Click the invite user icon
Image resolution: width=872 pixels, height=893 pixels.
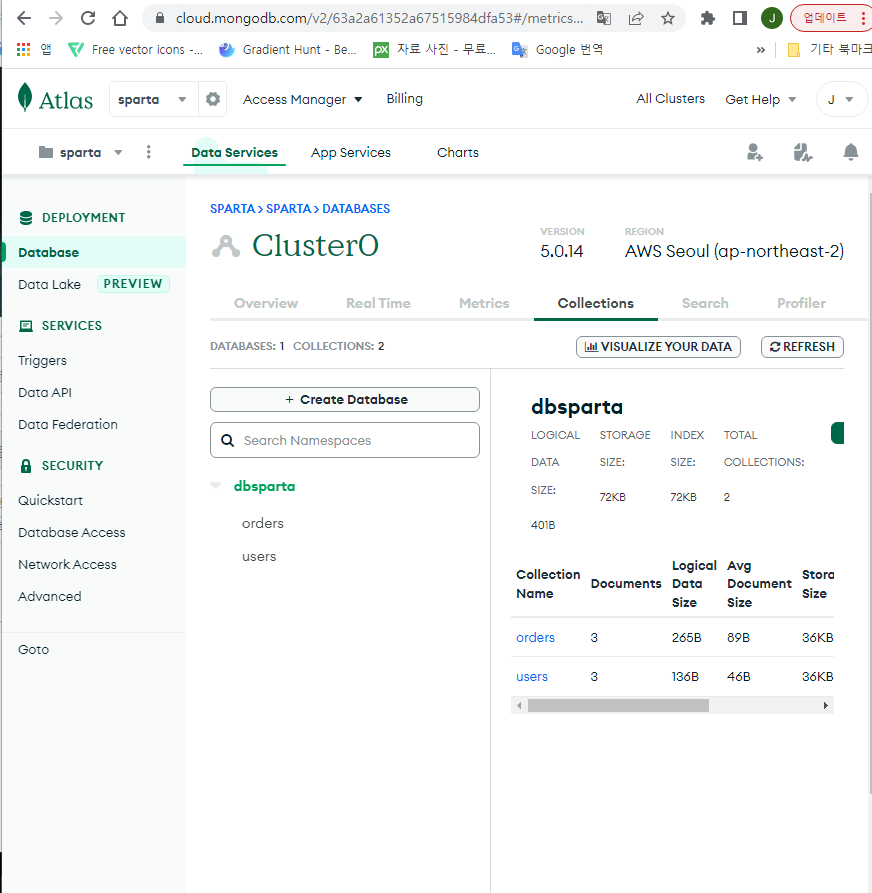click(x=754, y=152)
